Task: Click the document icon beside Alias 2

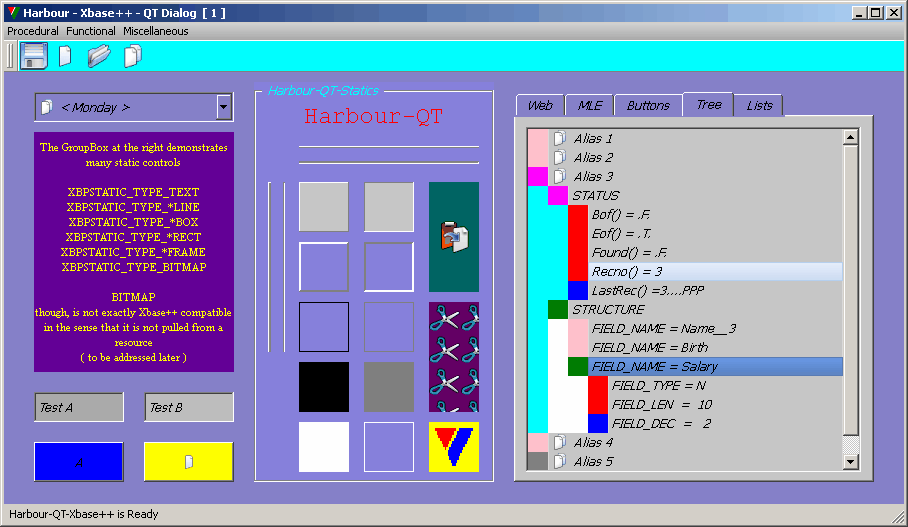Action: point(559,158)
